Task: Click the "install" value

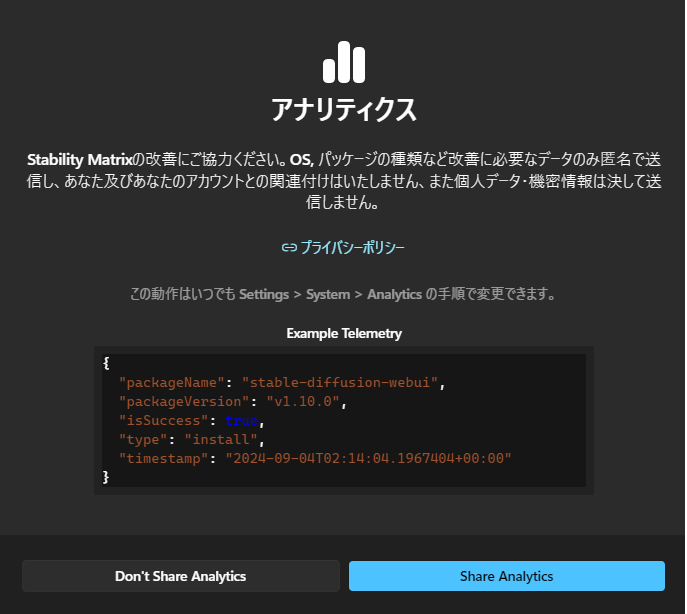Action: [217, 439]
